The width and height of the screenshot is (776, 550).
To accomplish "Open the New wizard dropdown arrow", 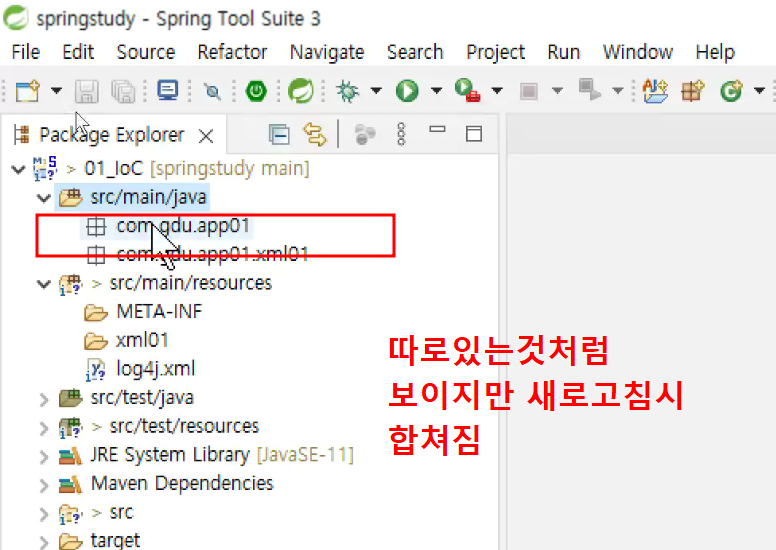I will point(56,91).
